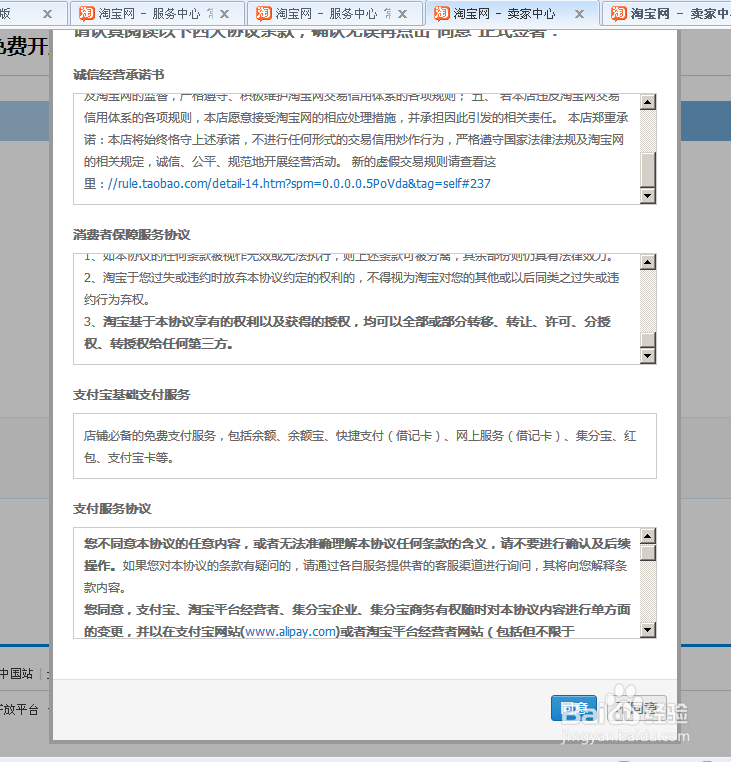This screenshot has width=731, height=762.
Task: Click the 不同意 (Disagree) button
Action: (637, 708)
